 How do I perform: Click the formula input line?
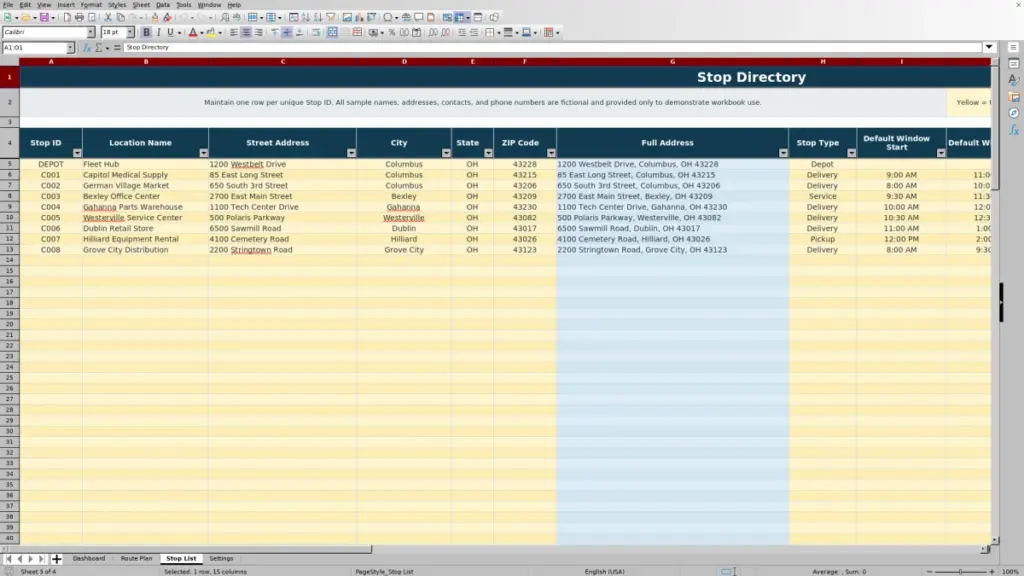[552, 47]
